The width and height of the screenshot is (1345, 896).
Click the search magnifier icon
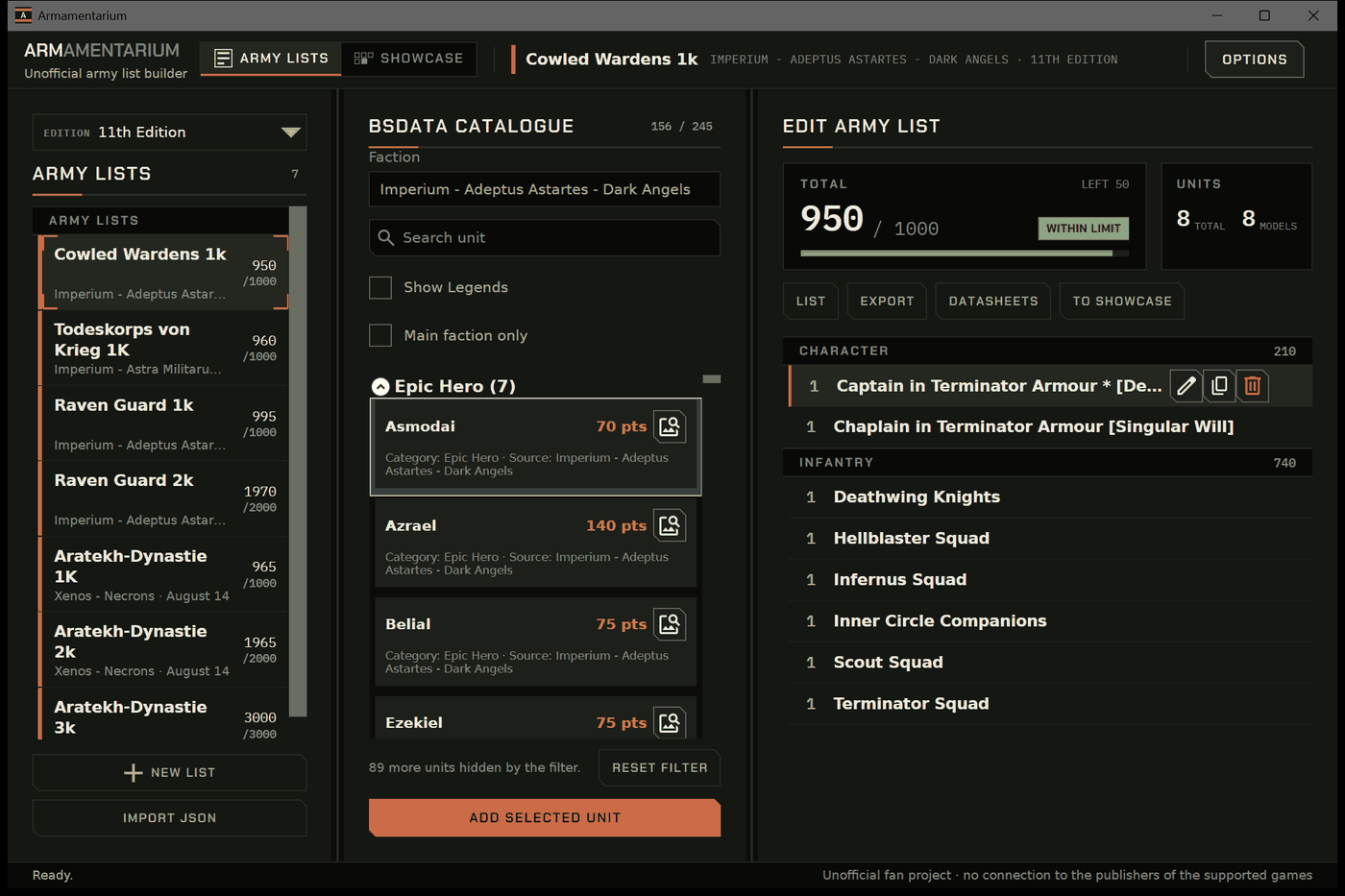[x=386, y=237]
